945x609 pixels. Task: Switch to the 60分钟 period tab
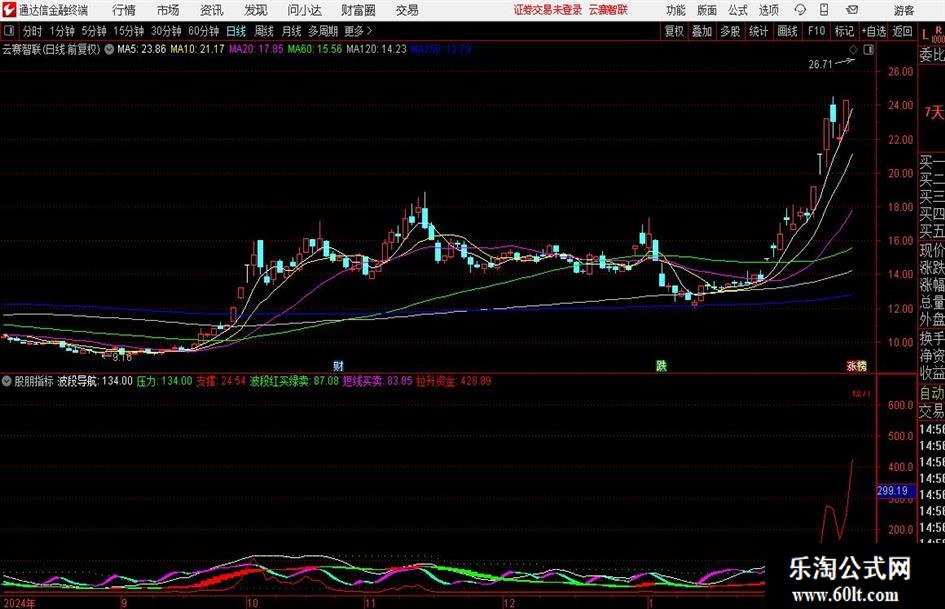[203, 31]
